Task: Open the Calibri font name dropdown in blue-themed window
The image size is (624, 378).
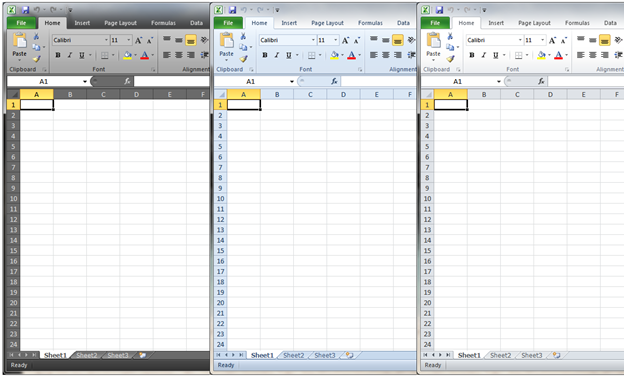Action: [x=313, y=40]
